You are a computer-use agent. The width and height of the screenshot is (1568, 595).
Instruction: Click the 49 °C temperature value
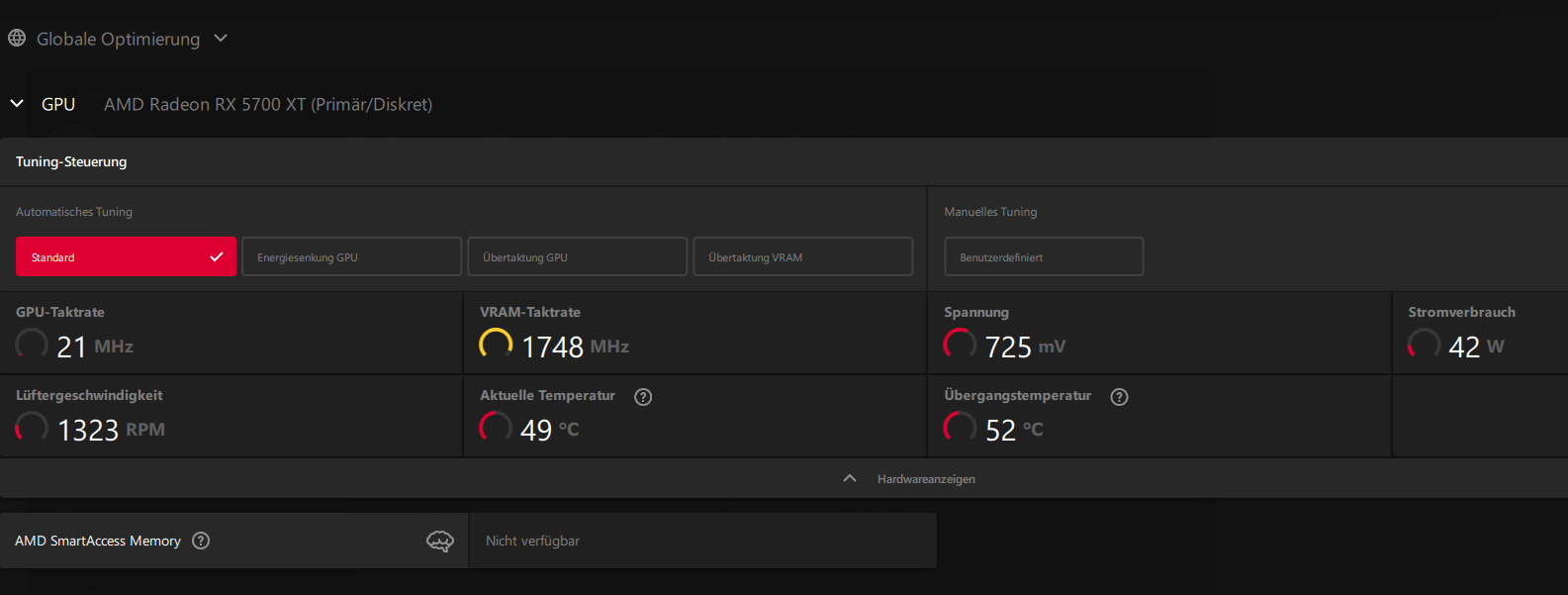(x=549, y=430)
